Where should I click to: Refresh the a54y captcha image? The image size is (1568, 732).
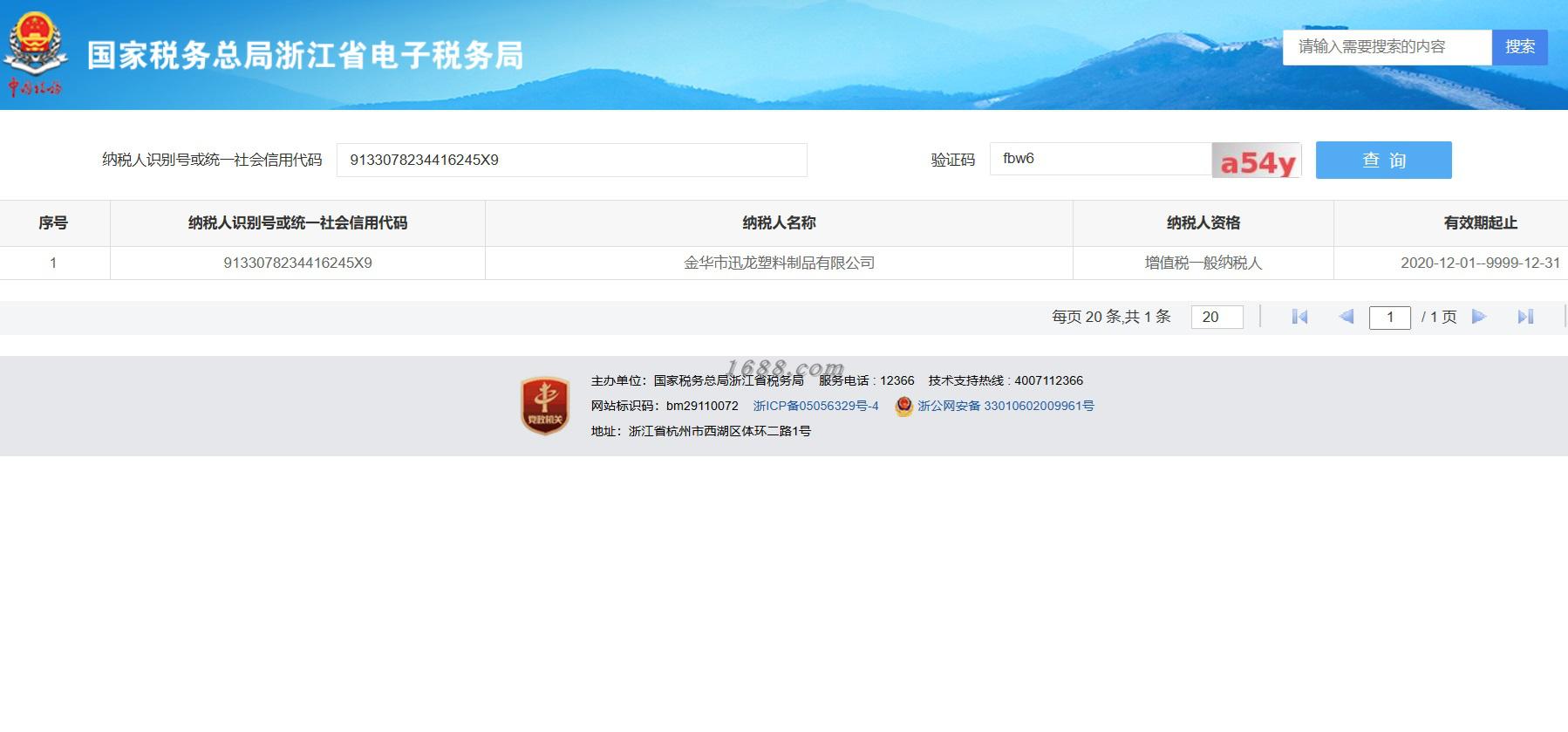[x=1257, y=161]
